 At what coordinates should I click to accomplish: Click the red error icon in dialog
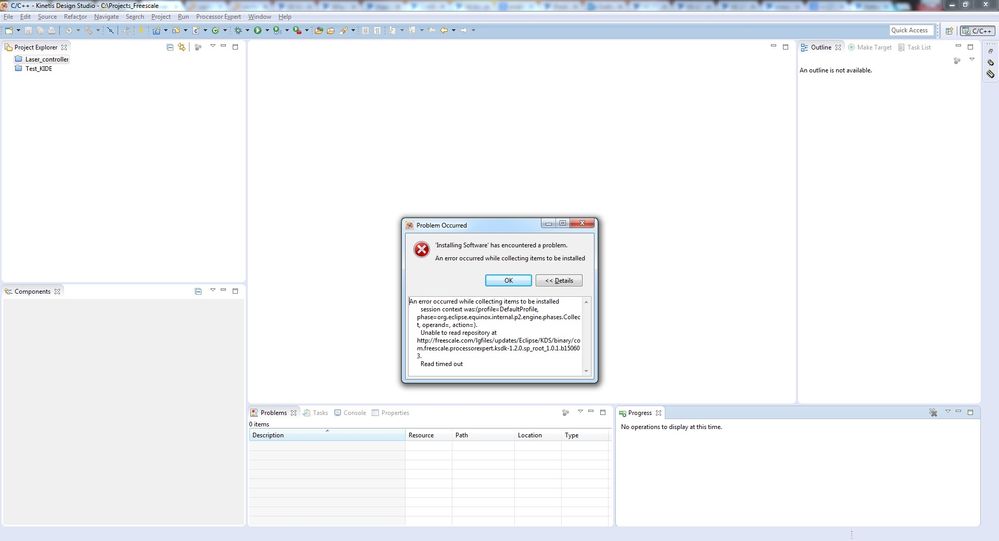pyautogui.click(x=421, y=249)
